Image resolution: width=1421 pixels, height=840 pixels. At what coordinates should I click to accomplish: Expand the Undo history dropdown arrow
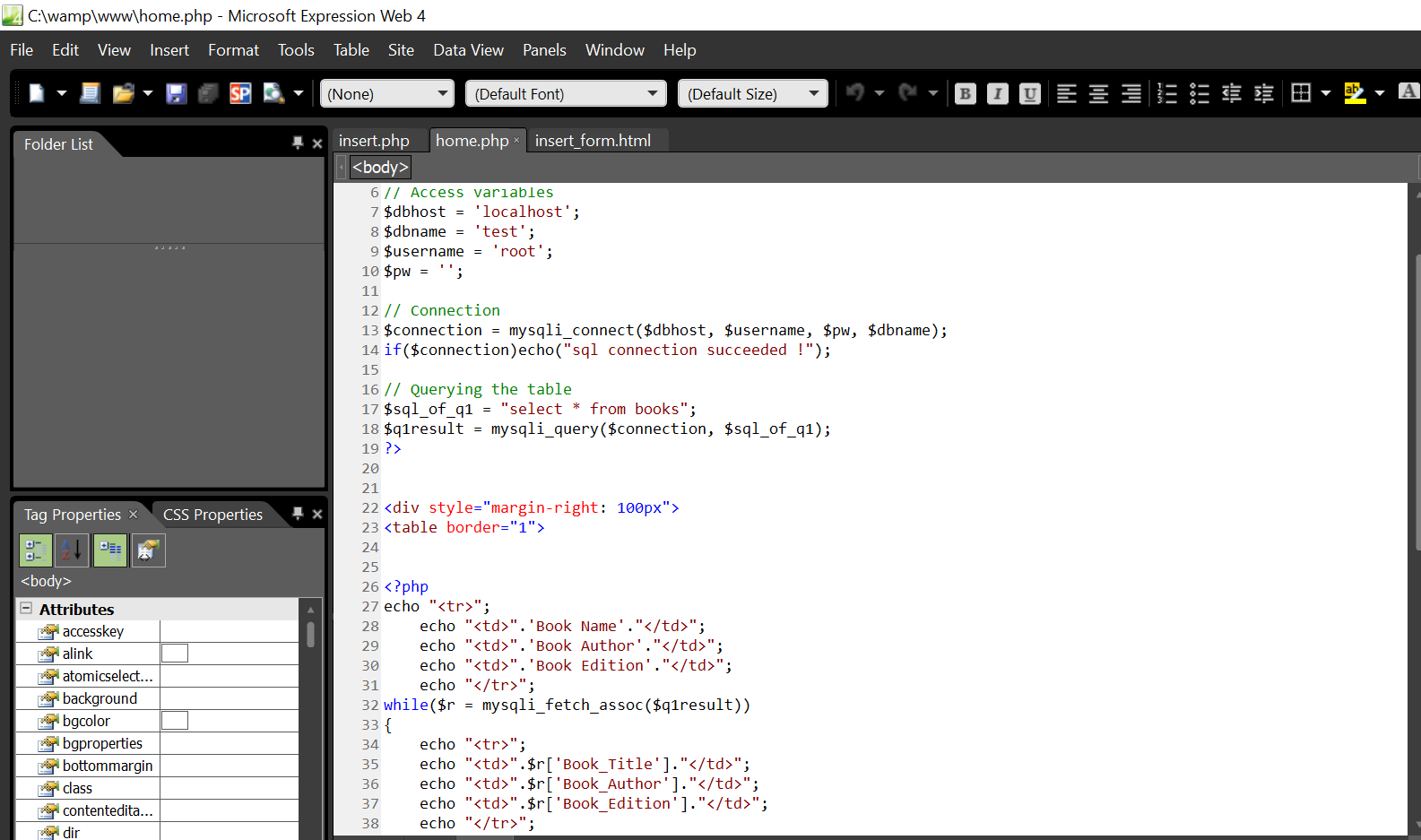click(879, 93)
